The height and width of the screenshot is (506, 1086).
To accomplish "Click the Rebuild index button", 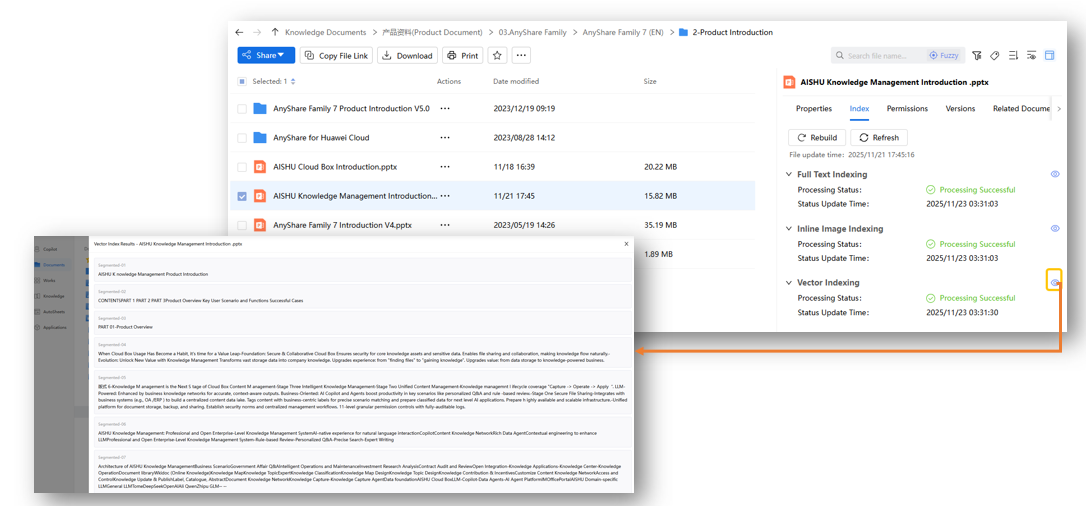I will [x=816, y=137].
